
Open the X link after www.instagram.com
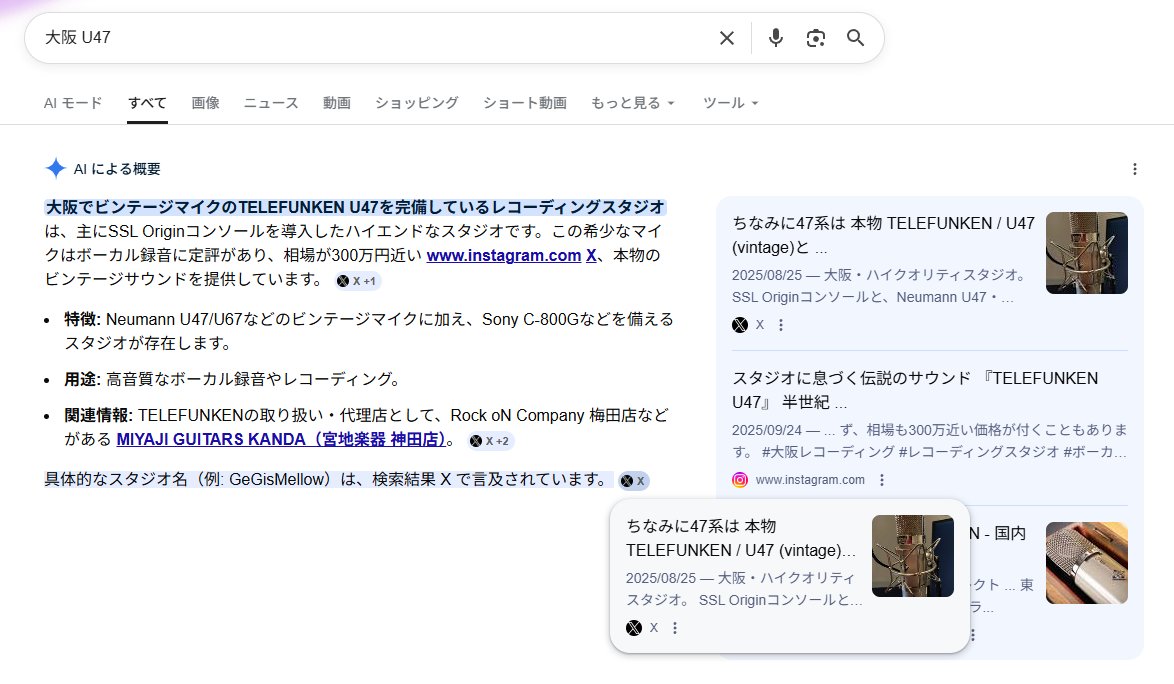pos(591,255)
